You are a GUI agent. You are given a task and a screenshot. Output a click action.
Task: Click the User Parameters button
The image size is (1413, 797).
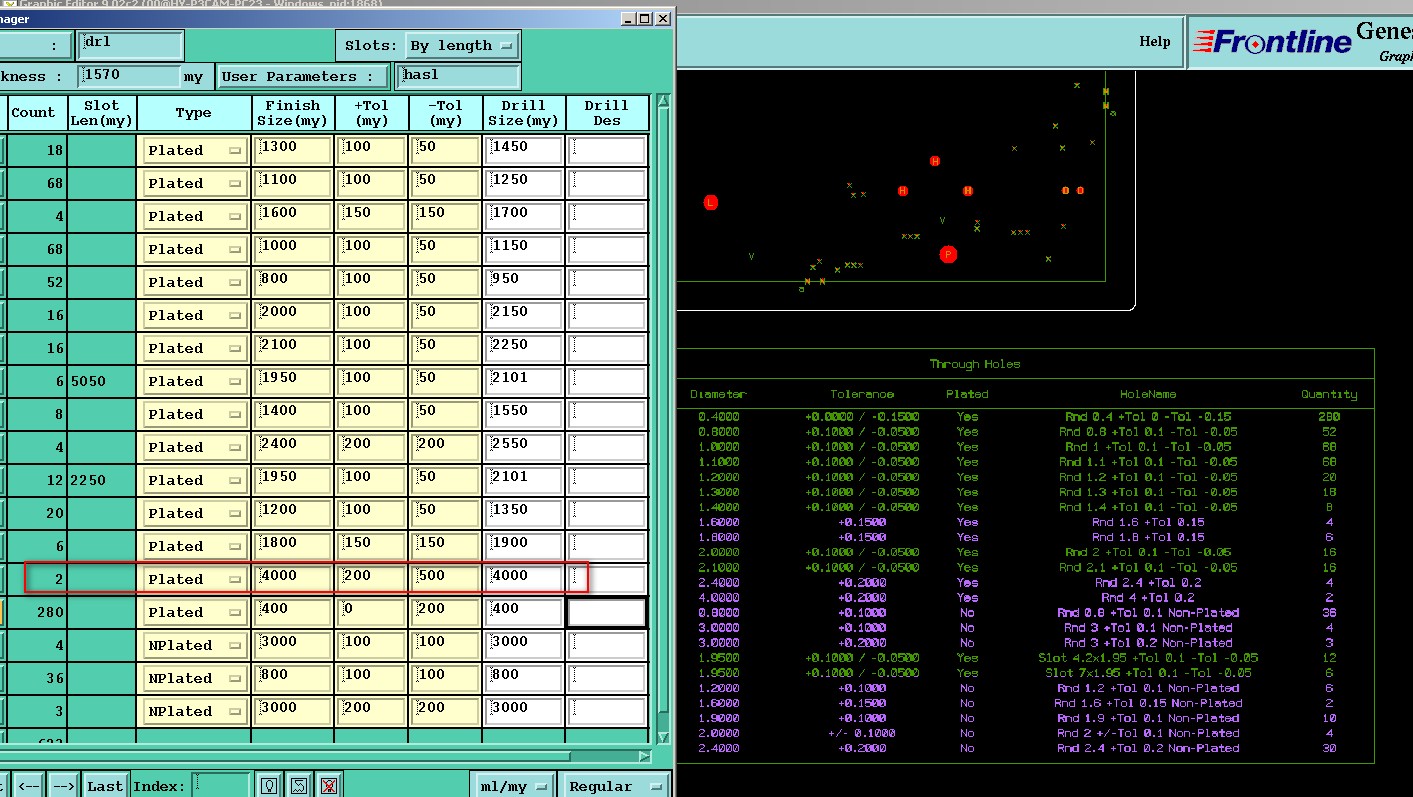[303, 76]
